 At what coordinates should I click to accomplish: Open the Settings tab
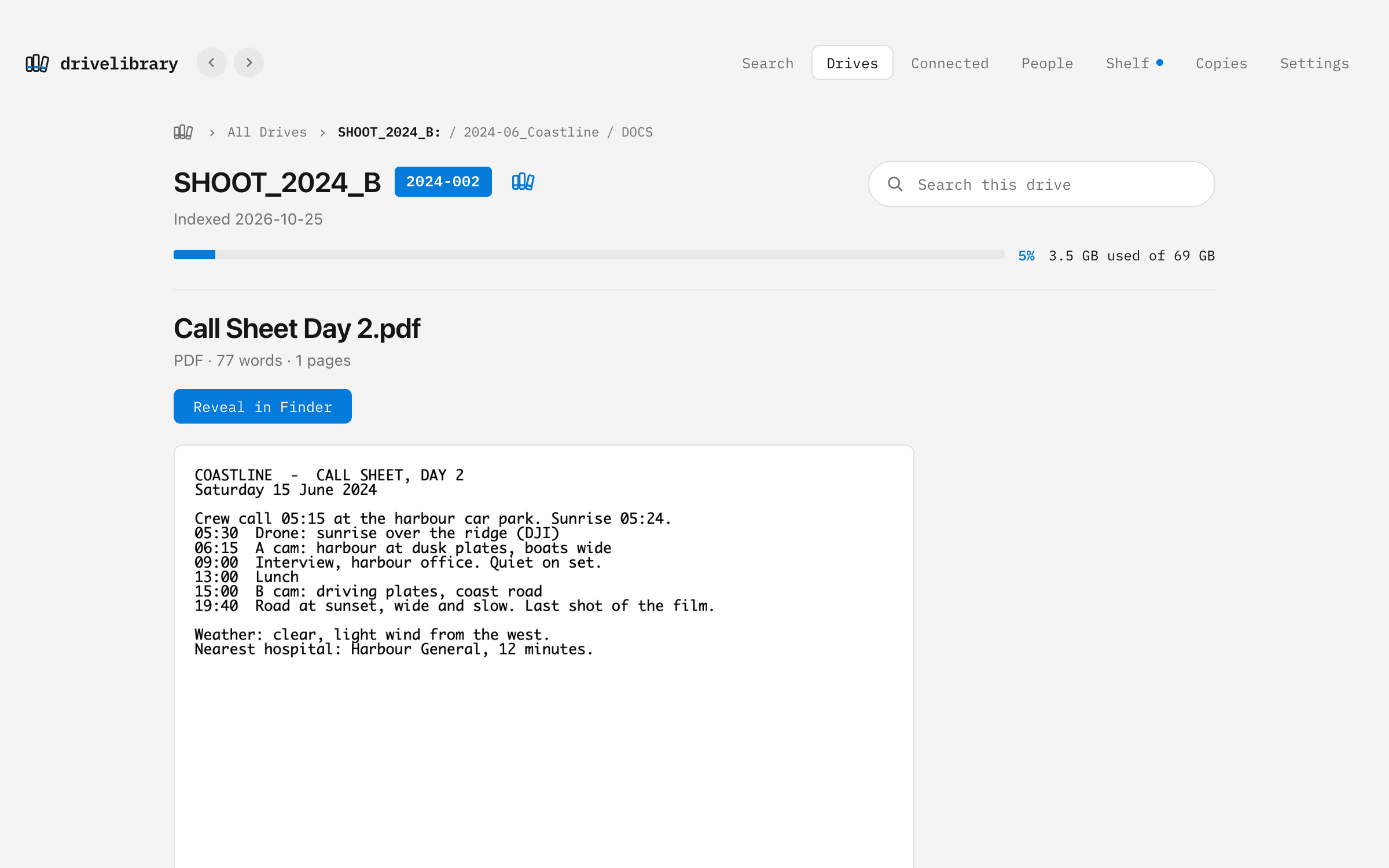point(1314,63)
